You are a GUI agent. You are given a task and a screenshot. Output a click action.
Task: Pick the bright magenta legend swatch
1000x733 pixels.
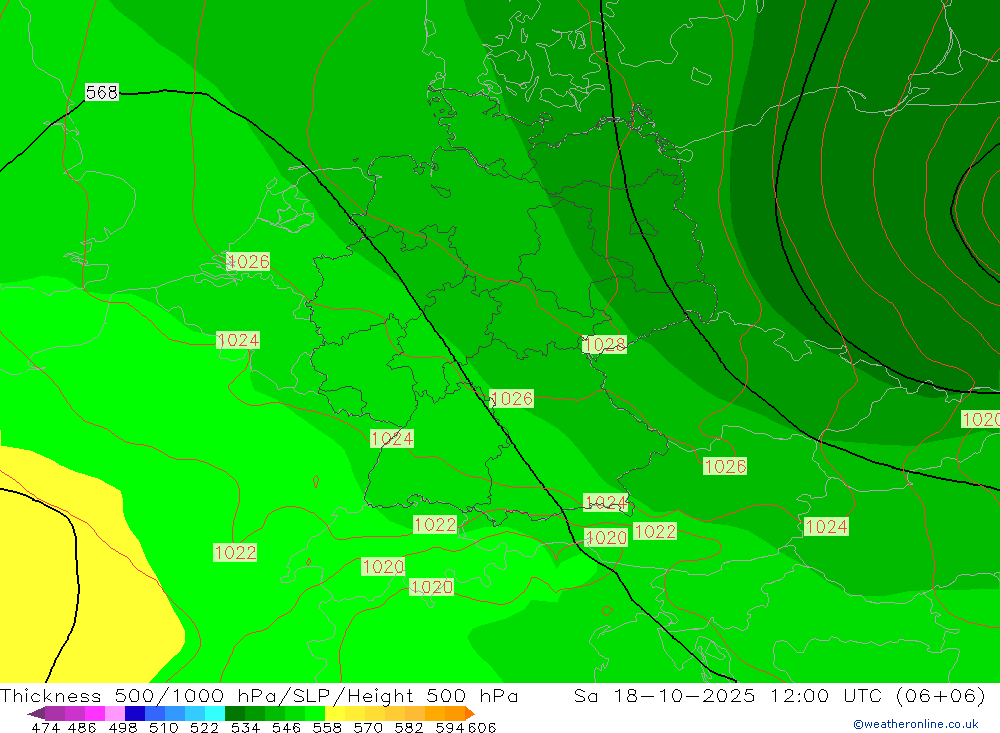pyautogui.click(x=94, y=713)
